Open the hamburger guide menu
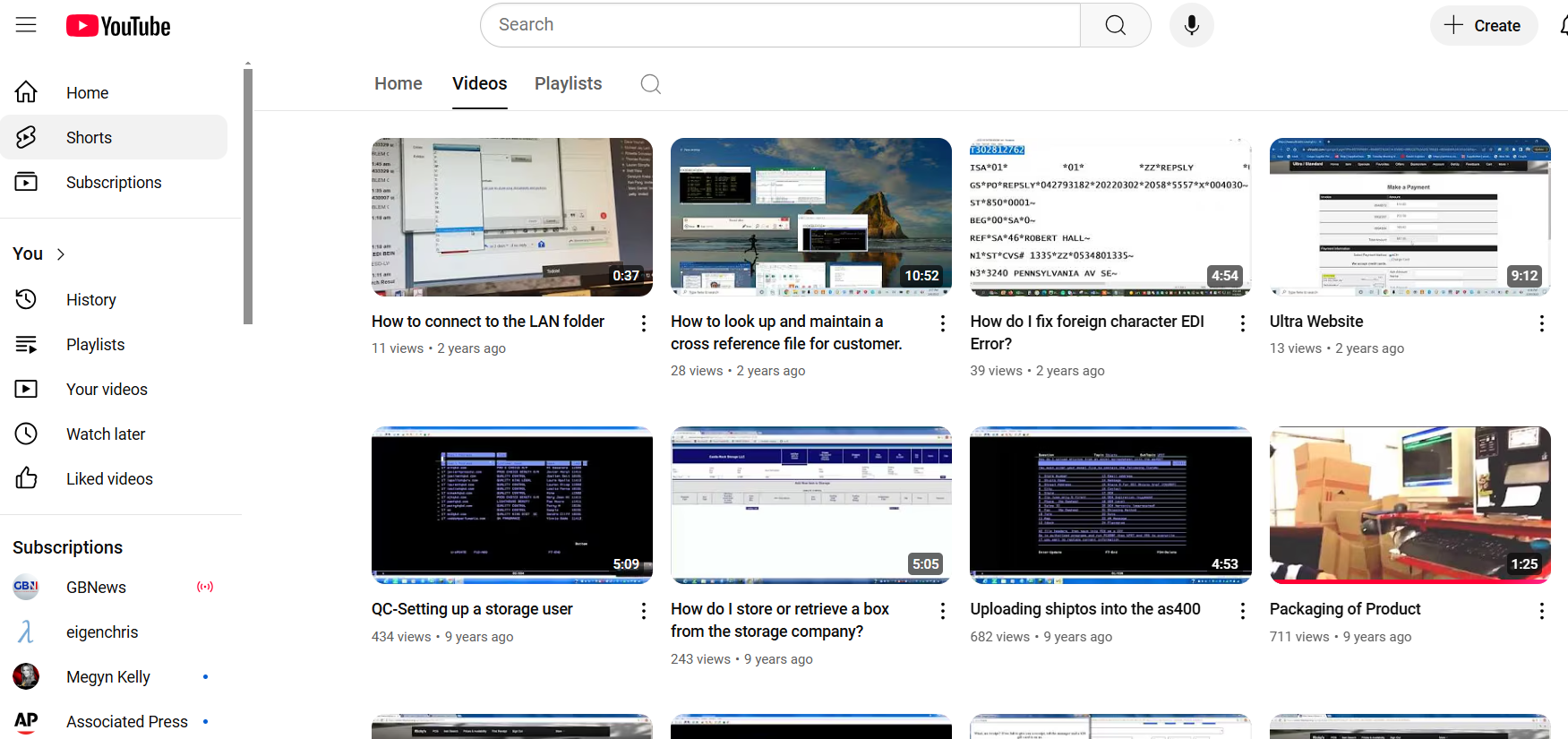Viewport: 1568px width, 739px height. (x=26, y=25)
